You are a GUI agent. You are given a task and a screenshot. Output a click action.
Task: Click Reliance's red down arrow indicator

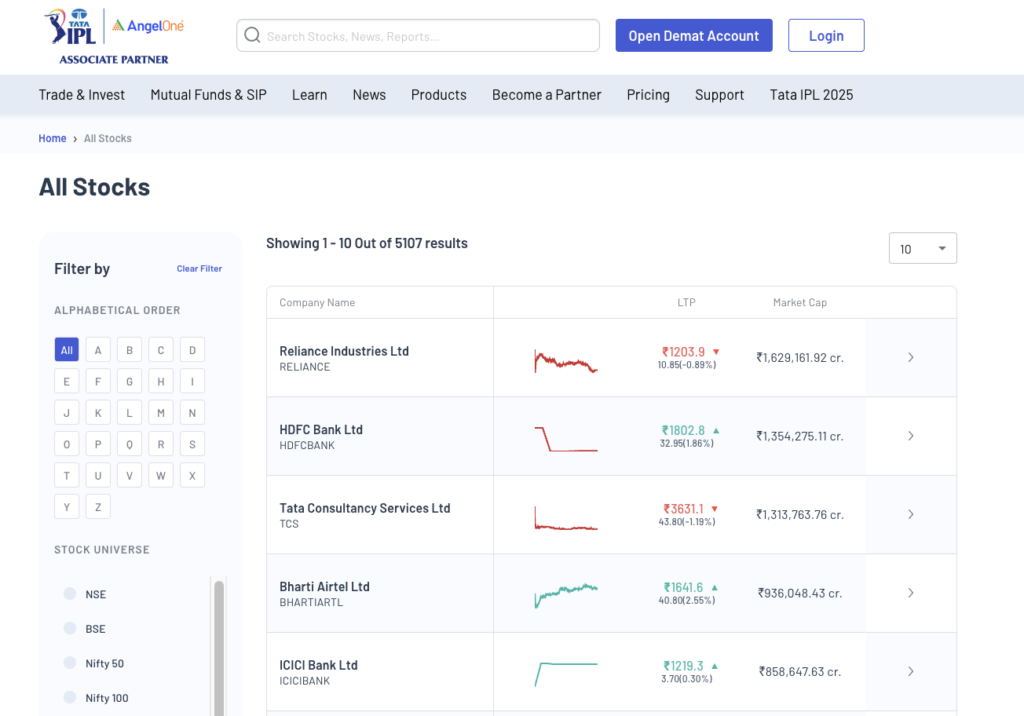(x=716, y=352)
